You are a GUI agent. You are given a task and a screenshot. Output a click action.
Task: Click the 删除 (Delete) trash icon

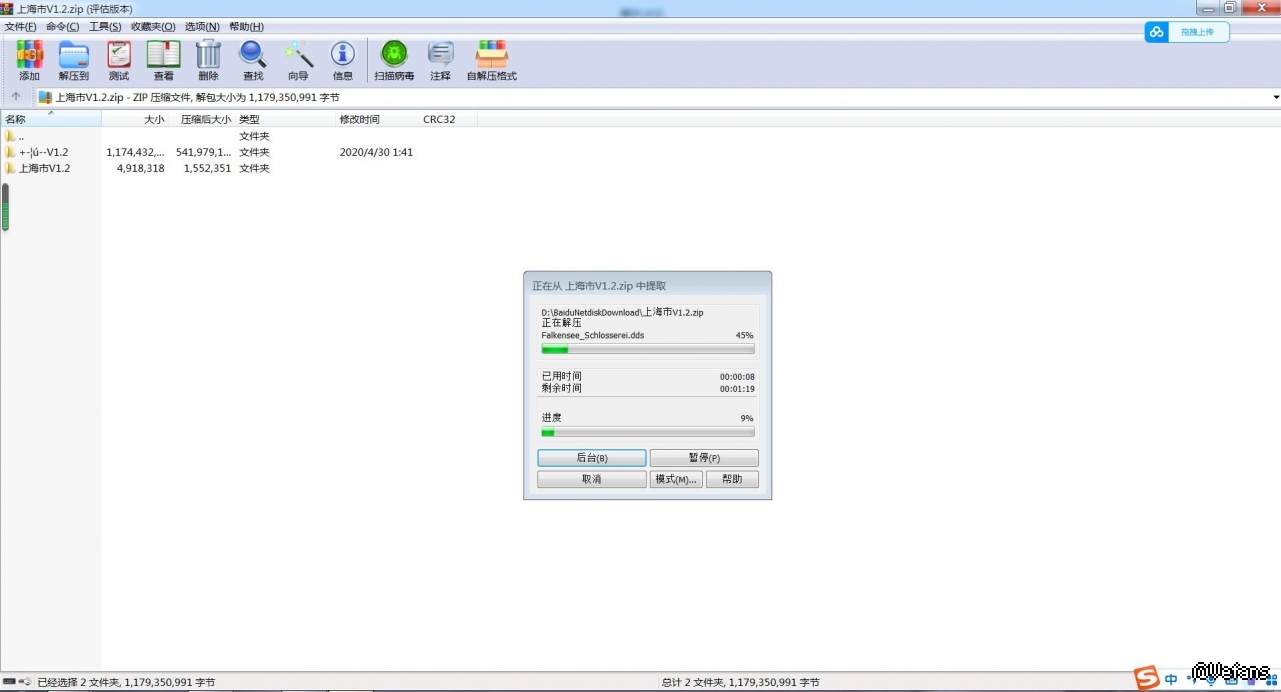point(208,60)
